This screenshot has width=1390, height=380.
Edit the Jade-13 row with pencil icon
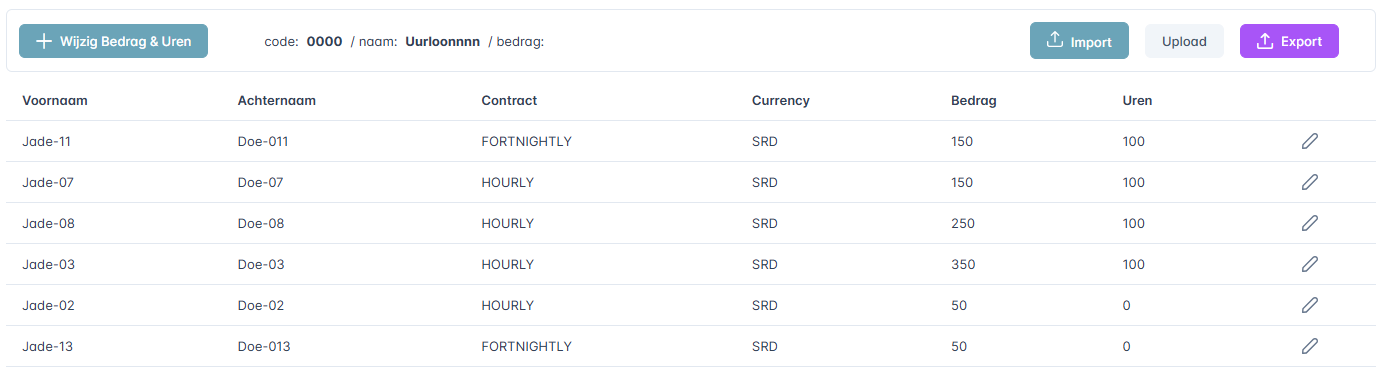(x=1309, y=346)
